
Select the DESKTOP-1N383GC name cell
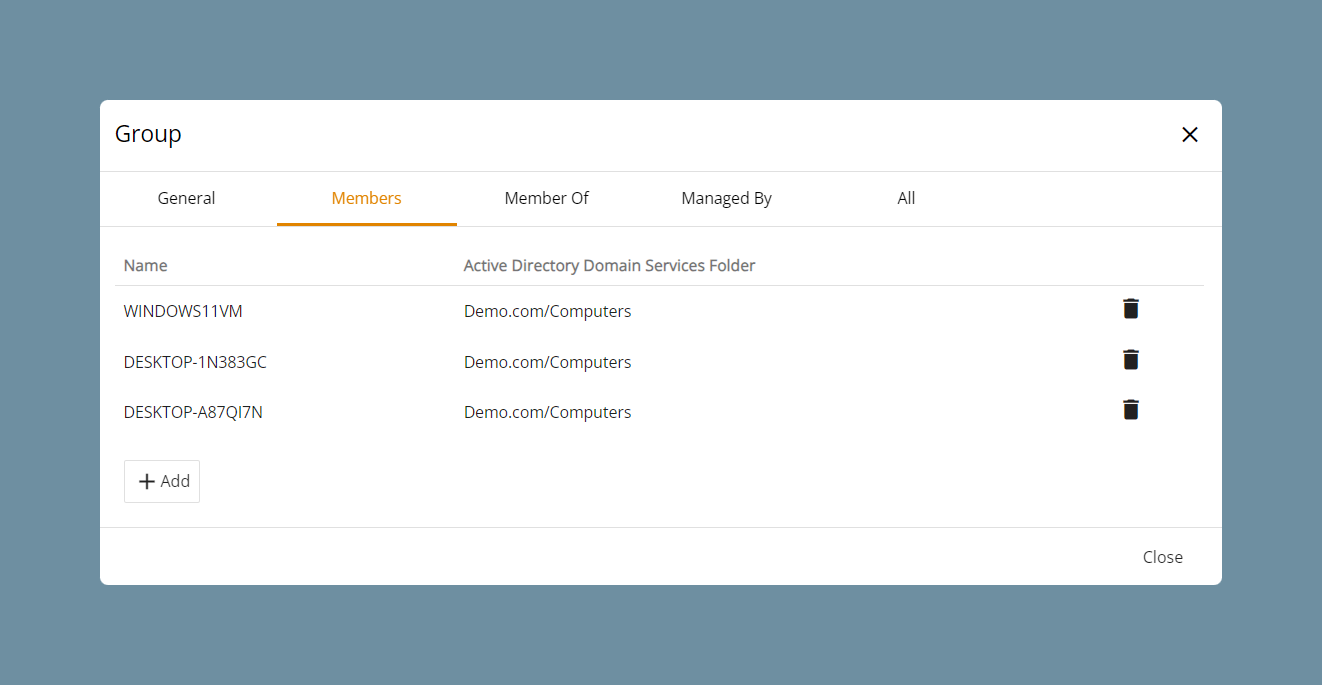(x=195, y=362)
